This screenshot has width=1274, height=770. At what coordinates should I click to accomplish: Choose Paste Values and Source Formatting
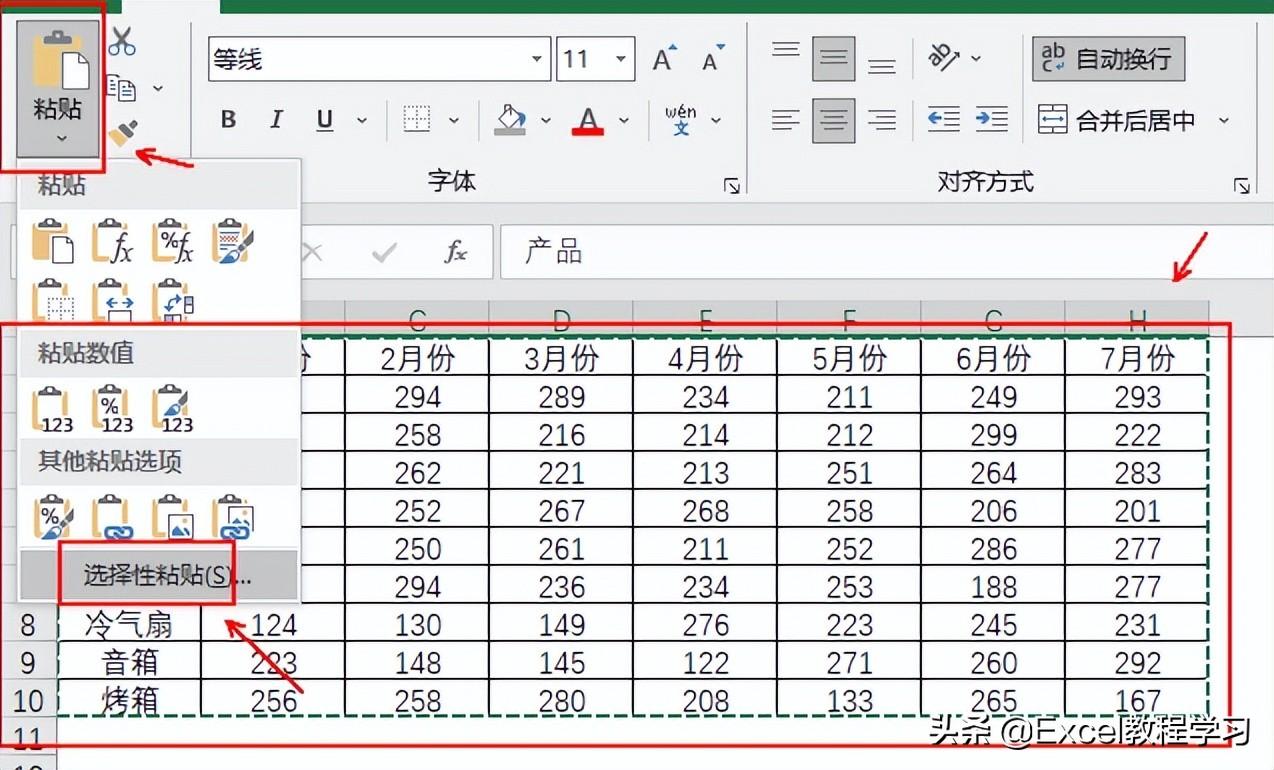click(173, 408)
